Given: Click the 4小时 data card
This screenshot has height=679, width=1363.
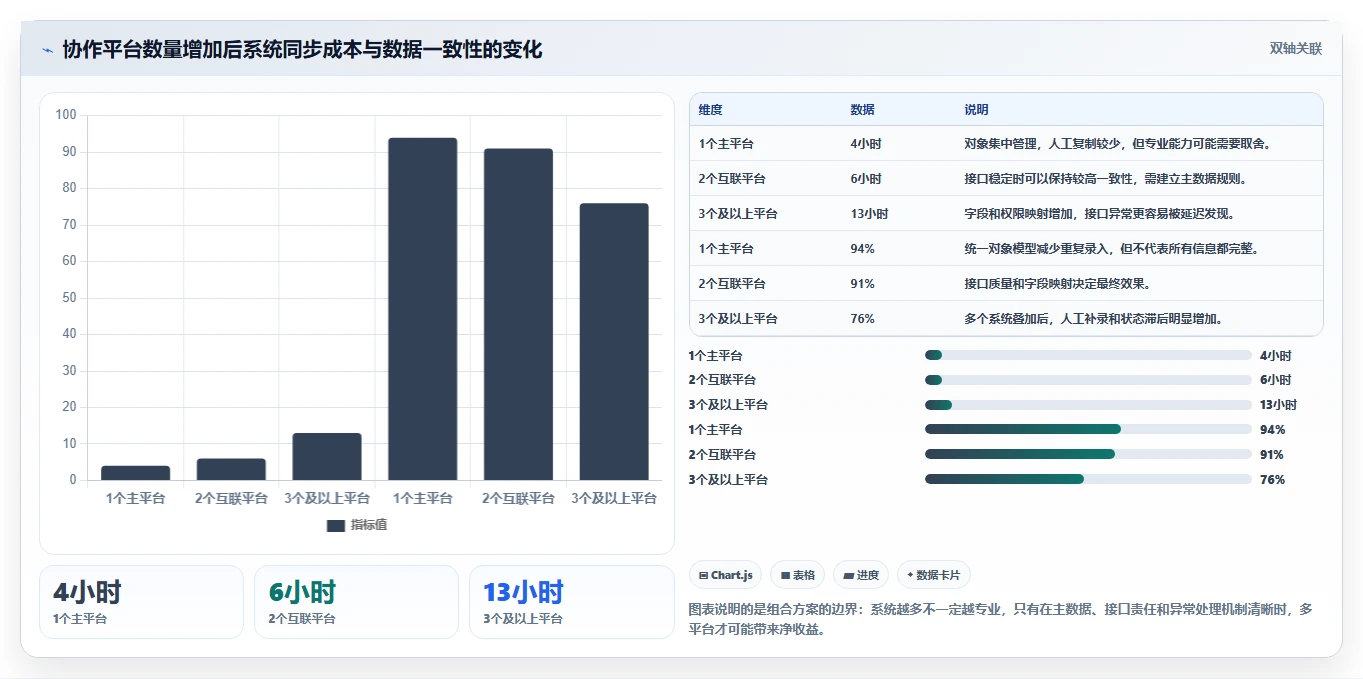Looking at the screenshot, I should pos(141,602).
